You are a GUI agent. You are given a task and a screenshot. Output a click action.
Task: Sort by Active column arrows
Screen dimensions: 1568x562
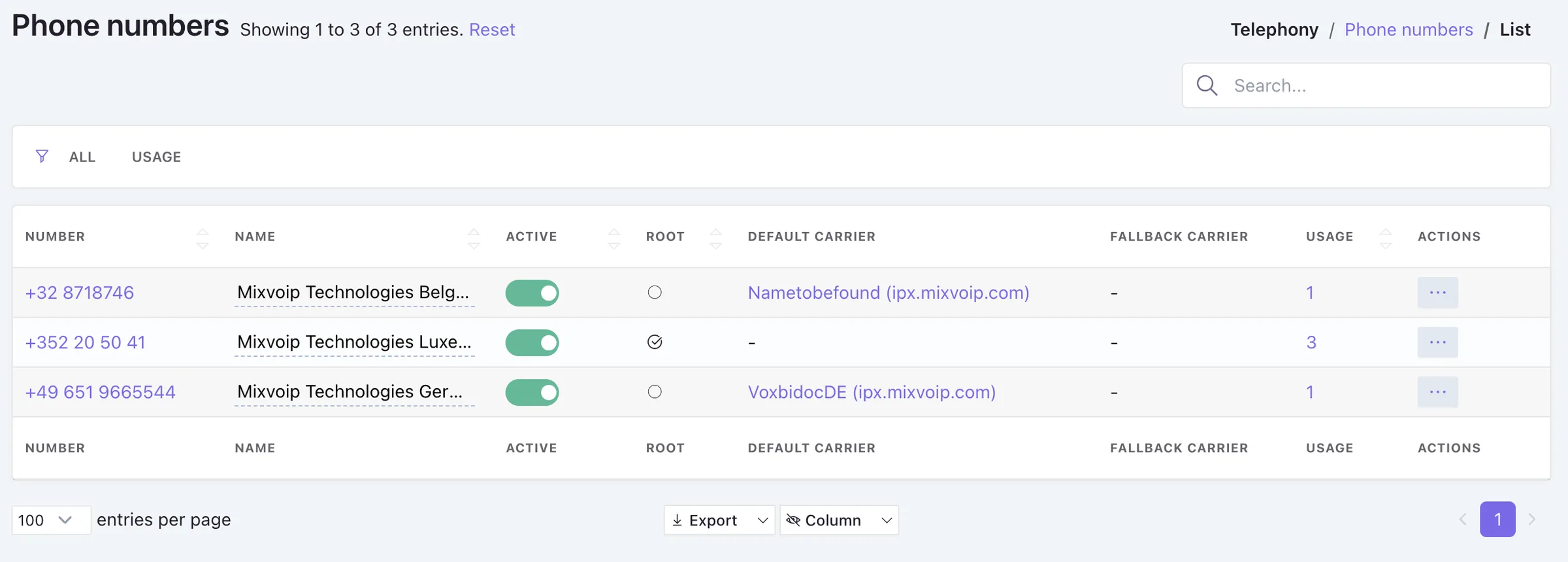tap(613, 238)
